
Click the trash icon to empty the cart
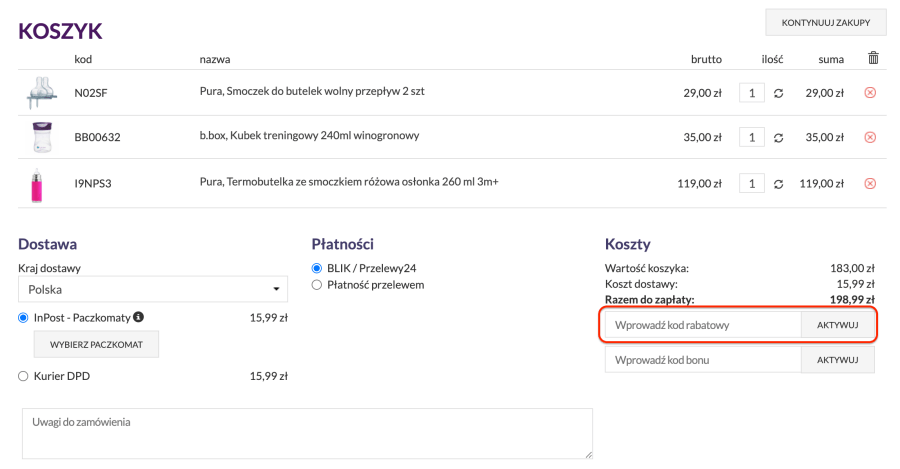[873, 58]
